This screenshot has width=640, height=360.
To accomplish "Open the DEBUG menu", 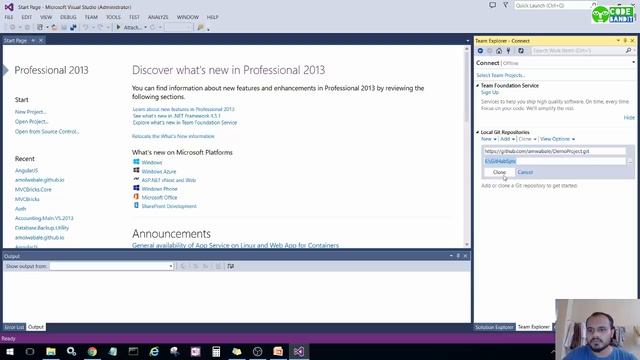I will point(68,17).
